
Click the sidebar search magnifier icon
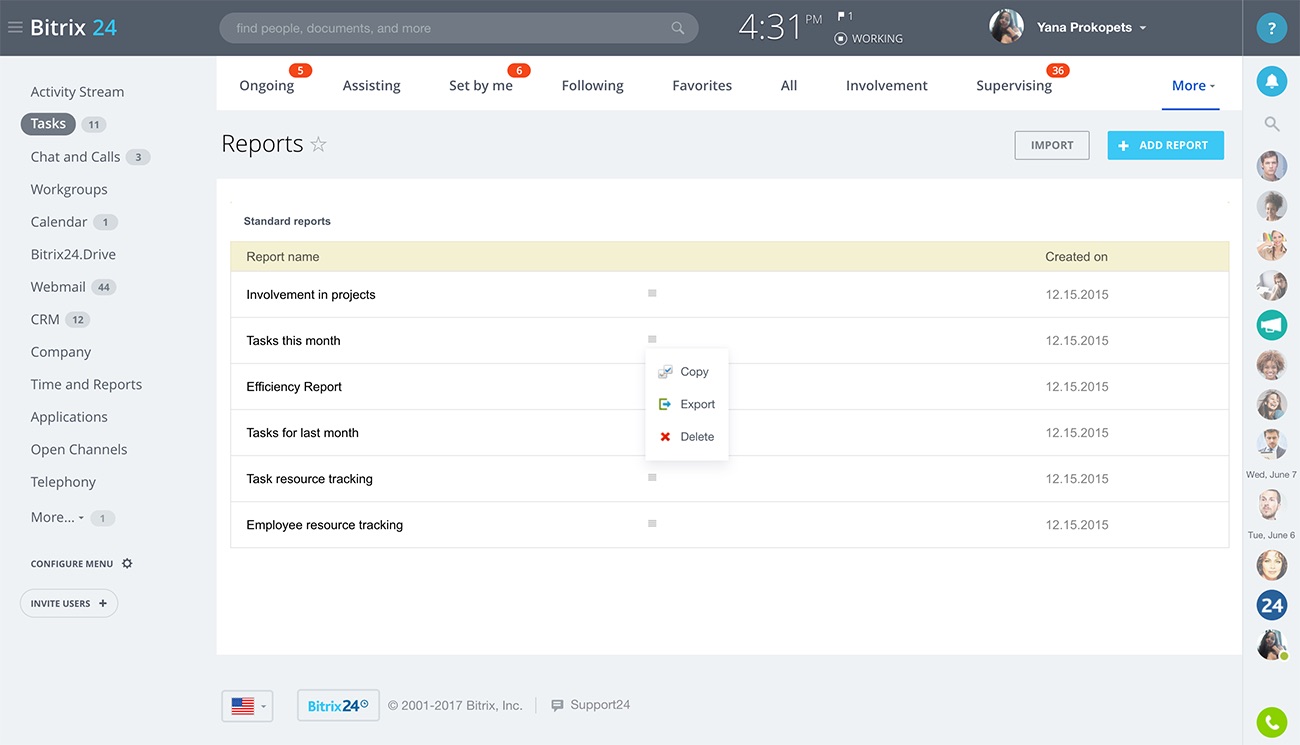coord(1271,124)
